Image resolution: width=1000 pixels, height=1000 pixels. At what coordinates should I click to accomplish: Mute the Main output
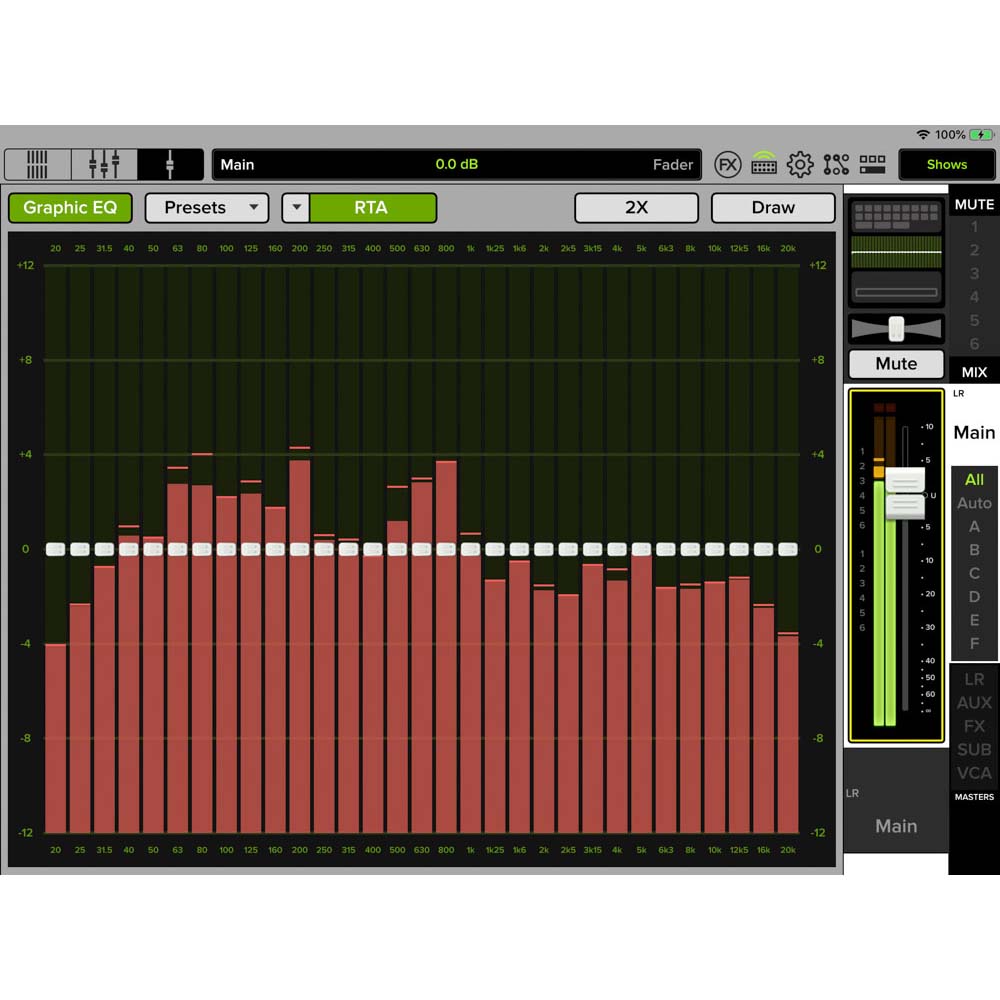(895, 364)
